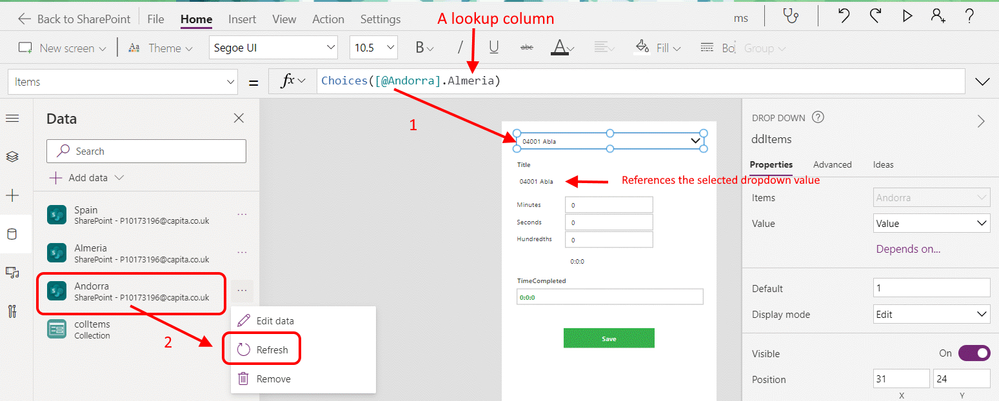Toggle strikethrough formatting
999x401 pixels.
(527, 48)
